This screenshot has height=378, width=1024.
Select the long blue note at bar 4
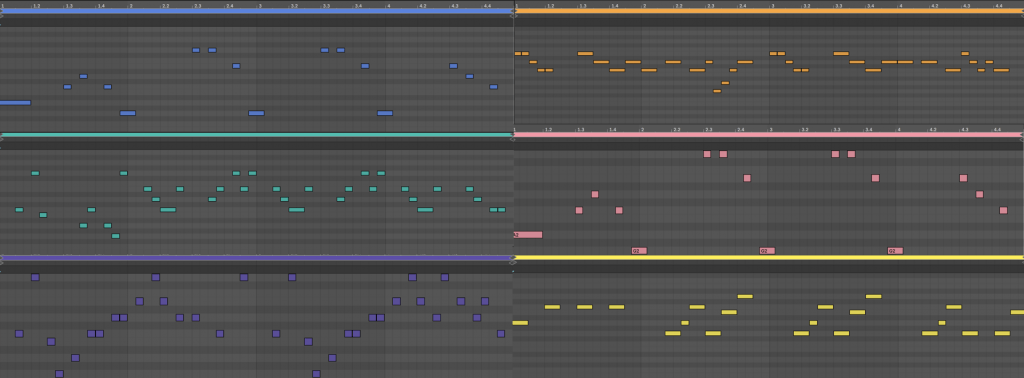click(x=385, y=113)
